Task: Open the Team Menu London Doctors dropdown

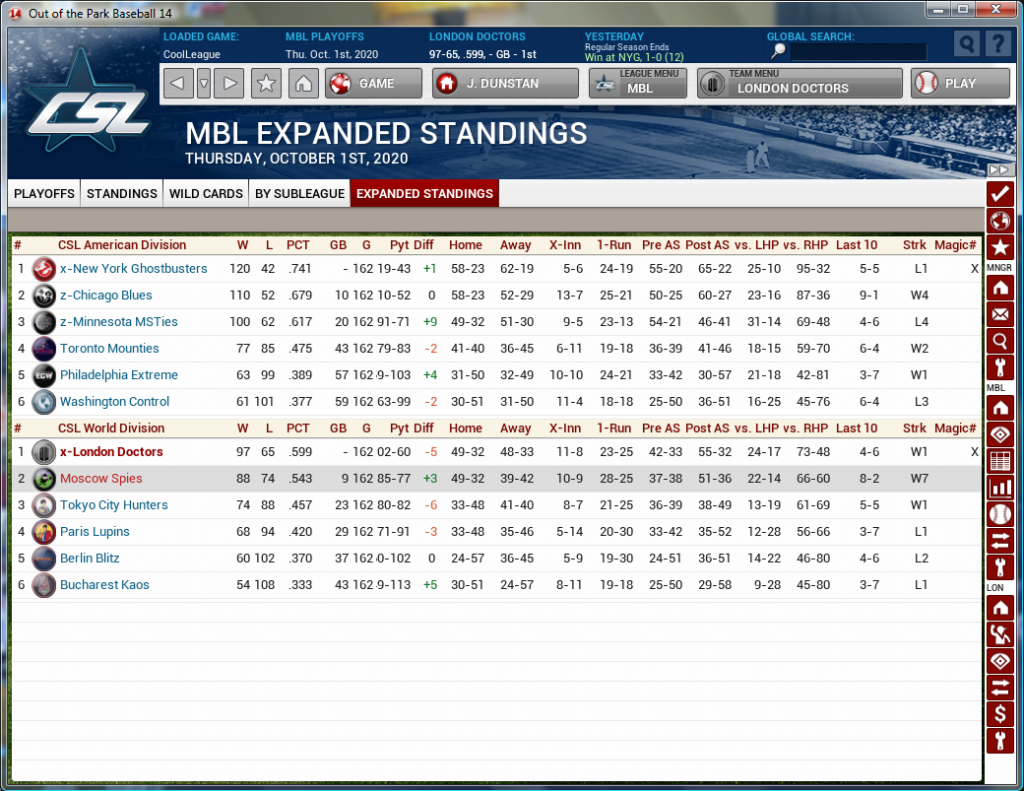Action: pos(799,84)
